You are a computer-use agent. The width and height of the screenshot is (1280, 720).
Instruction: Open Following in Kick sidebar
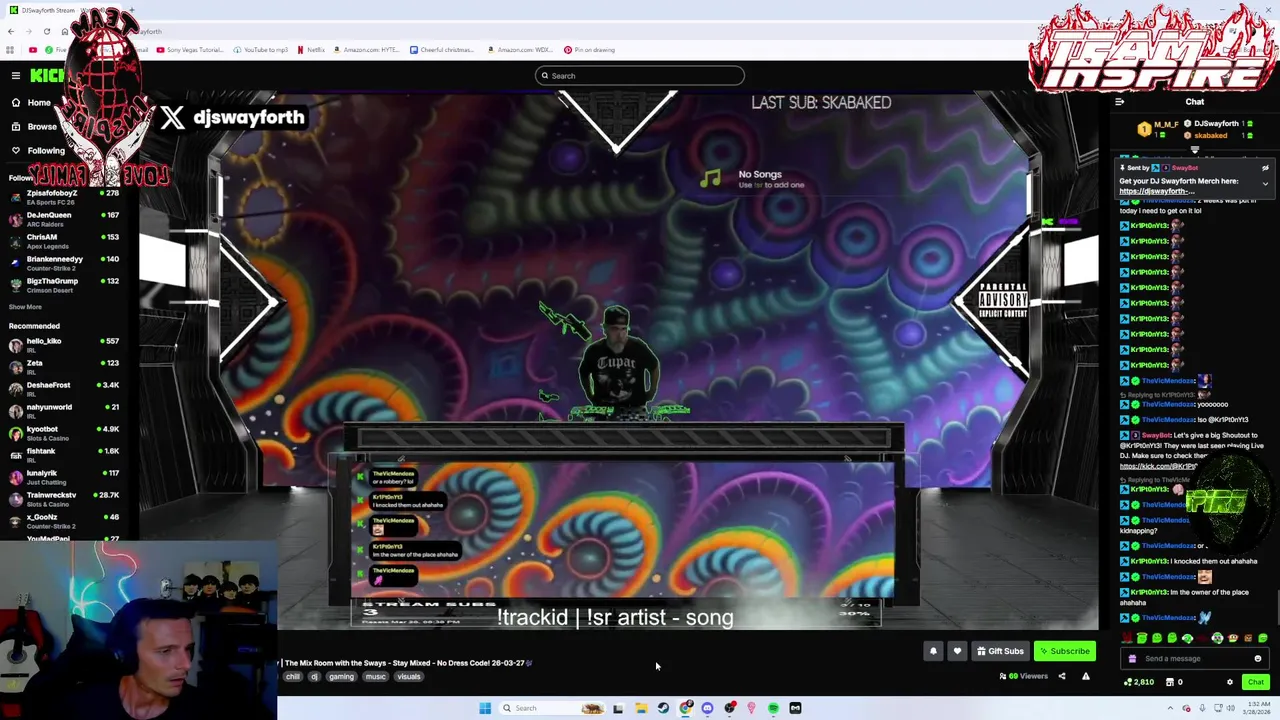(x=37, y=151)
